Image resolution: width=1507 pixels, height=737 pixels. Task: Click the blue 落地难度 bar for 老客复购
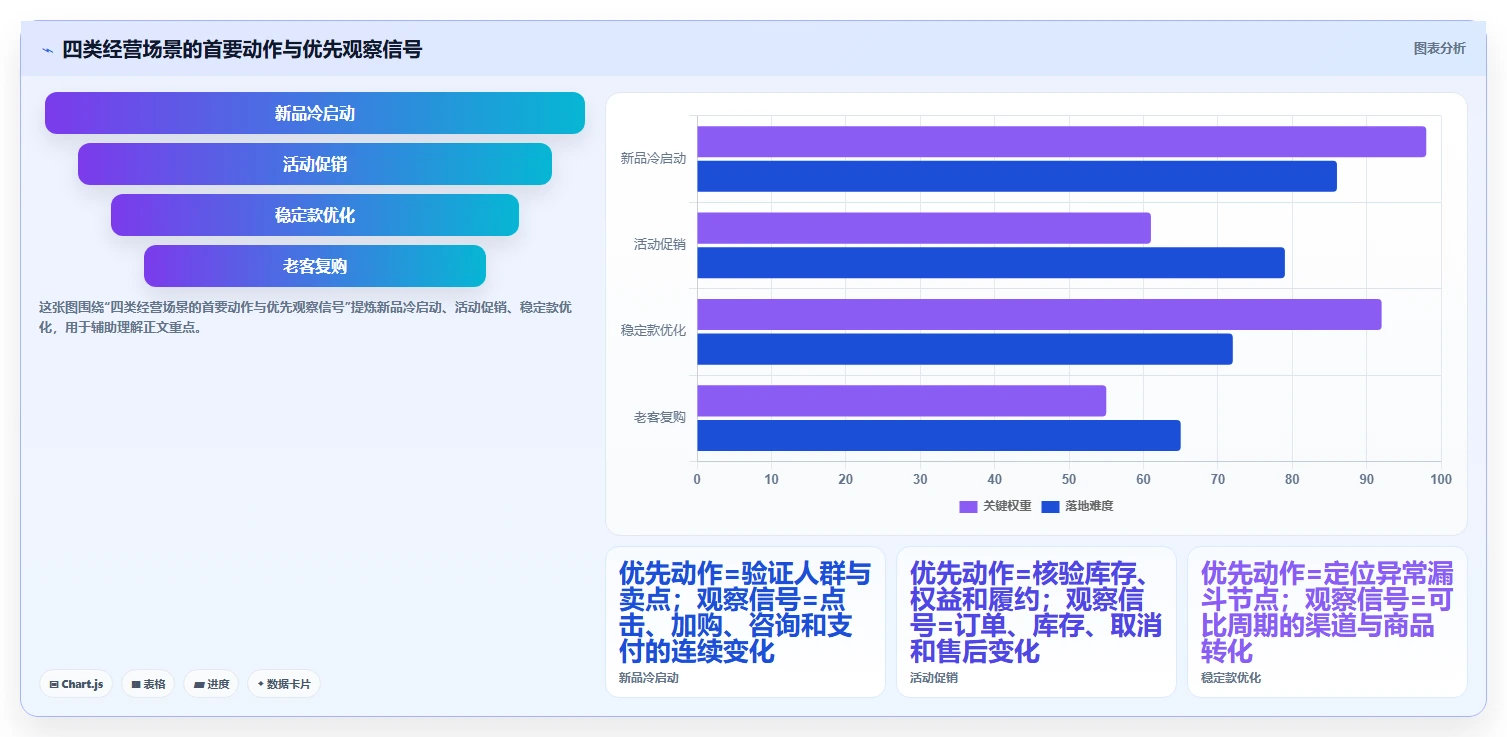pos(939,435)
